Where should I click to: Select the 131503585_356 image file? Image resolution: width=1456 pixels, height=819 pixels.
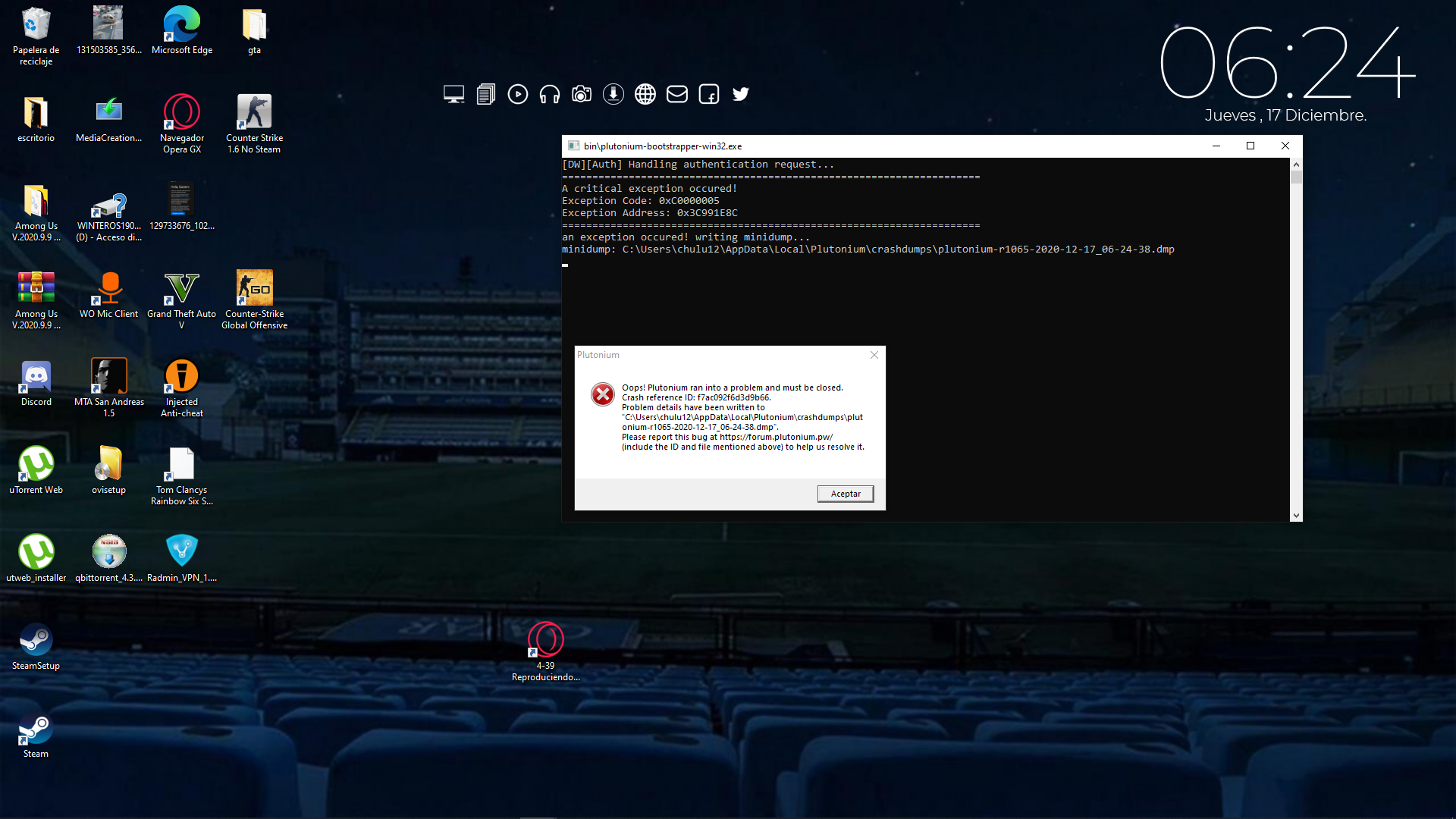click(108, 30)
